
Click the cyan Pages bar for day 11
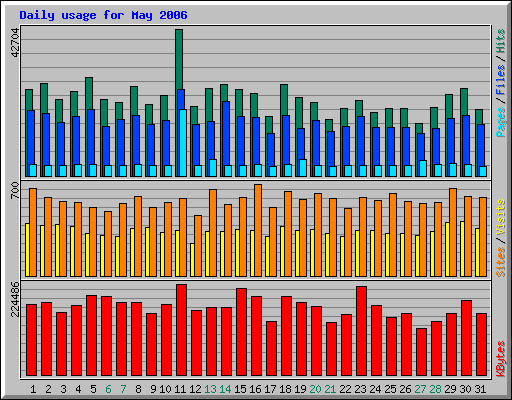point(183,143)
